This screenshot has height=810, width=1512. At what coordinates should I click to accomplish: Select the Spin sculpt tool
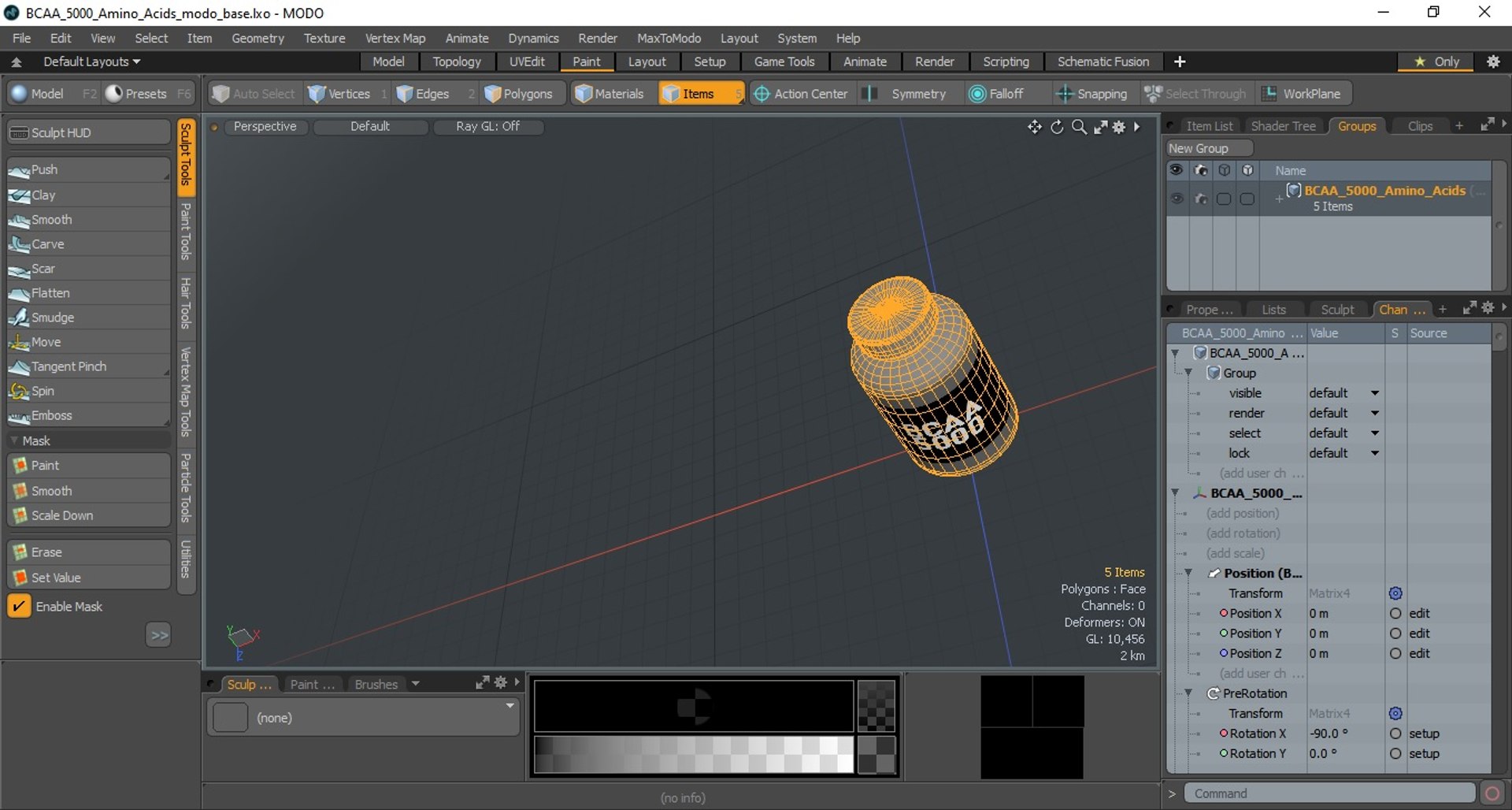pos(88,391)
